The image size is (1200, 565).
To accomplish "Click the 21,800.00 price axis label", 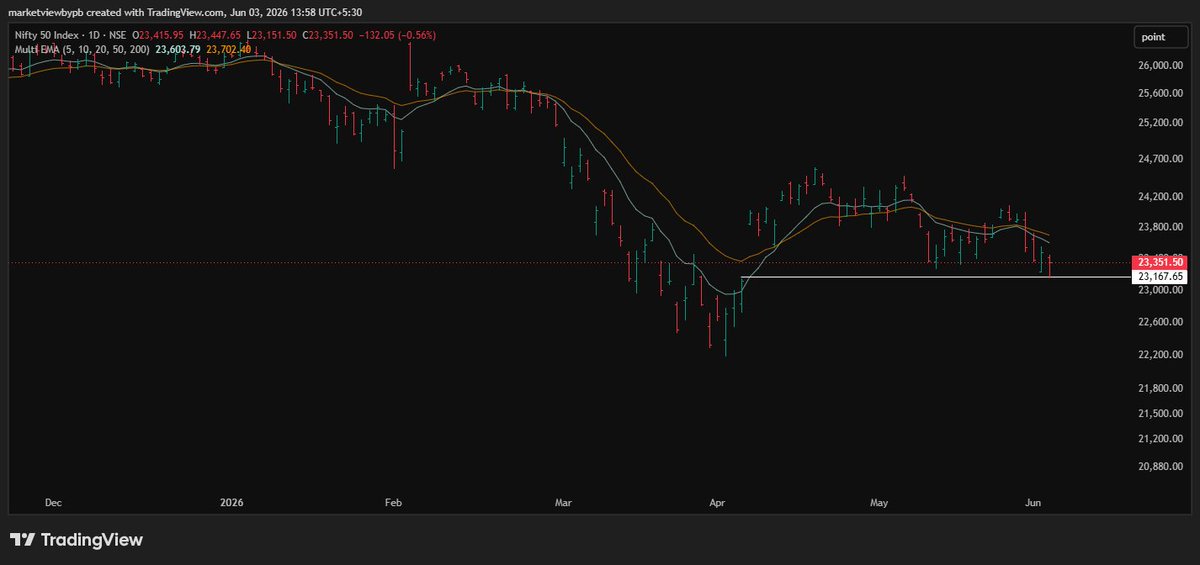I will (x=1160, y=388).
